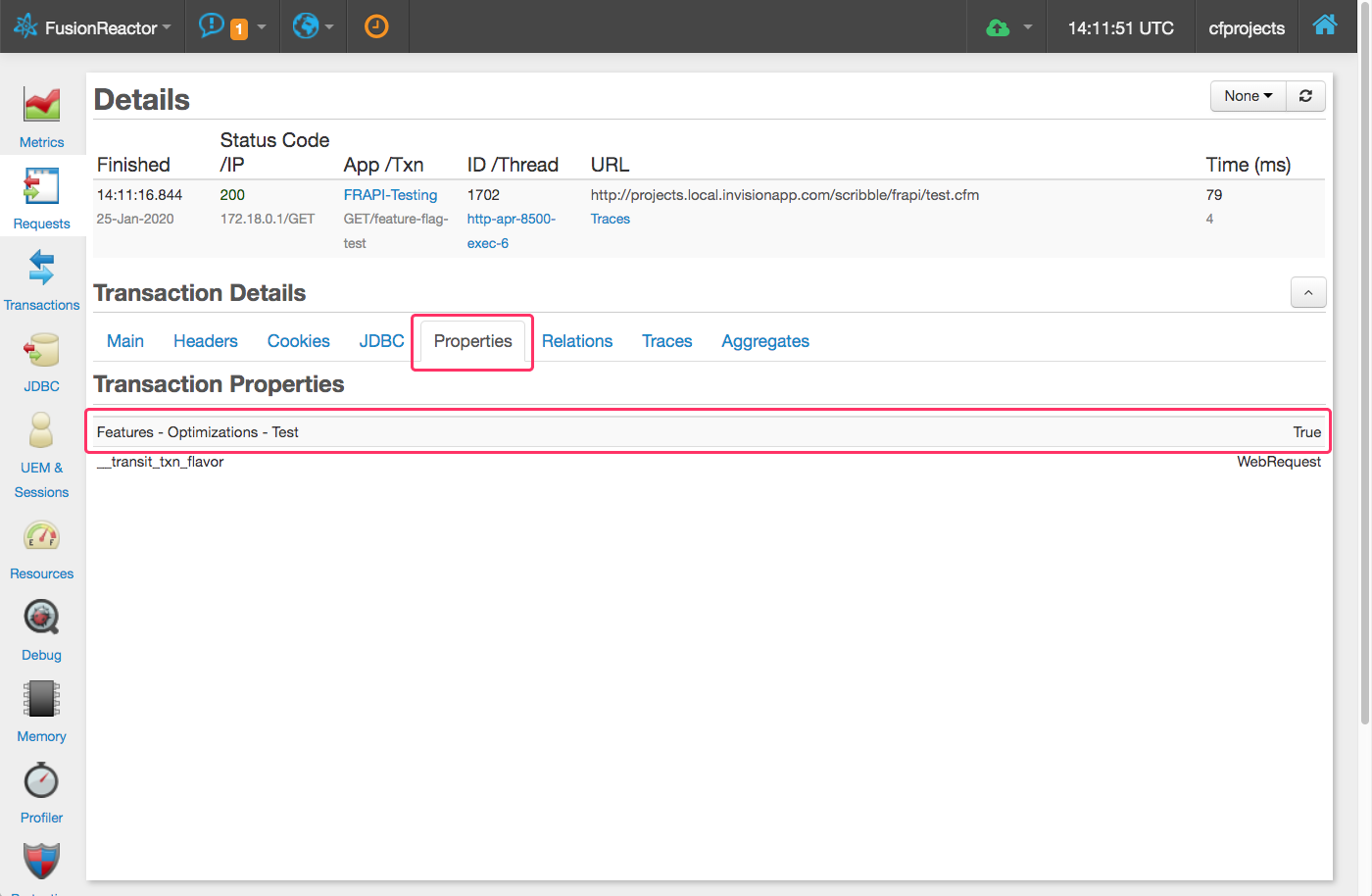Collapse the Transaction Details panel
Image resolution: width=1372 pixels, height=896 pixels.
point(1308,292)
